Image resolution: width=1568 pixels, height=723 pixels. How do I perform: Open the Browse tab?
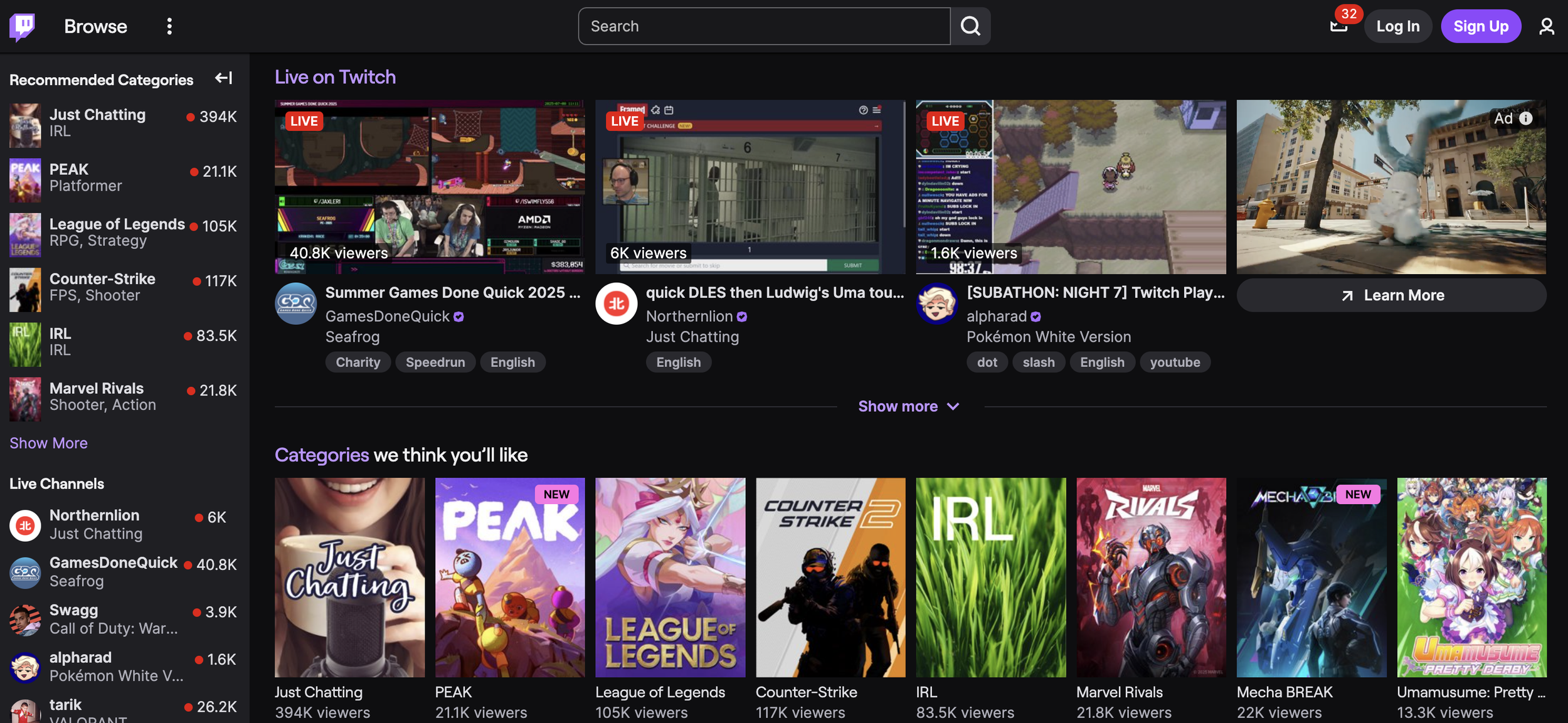tap(95, 26)
